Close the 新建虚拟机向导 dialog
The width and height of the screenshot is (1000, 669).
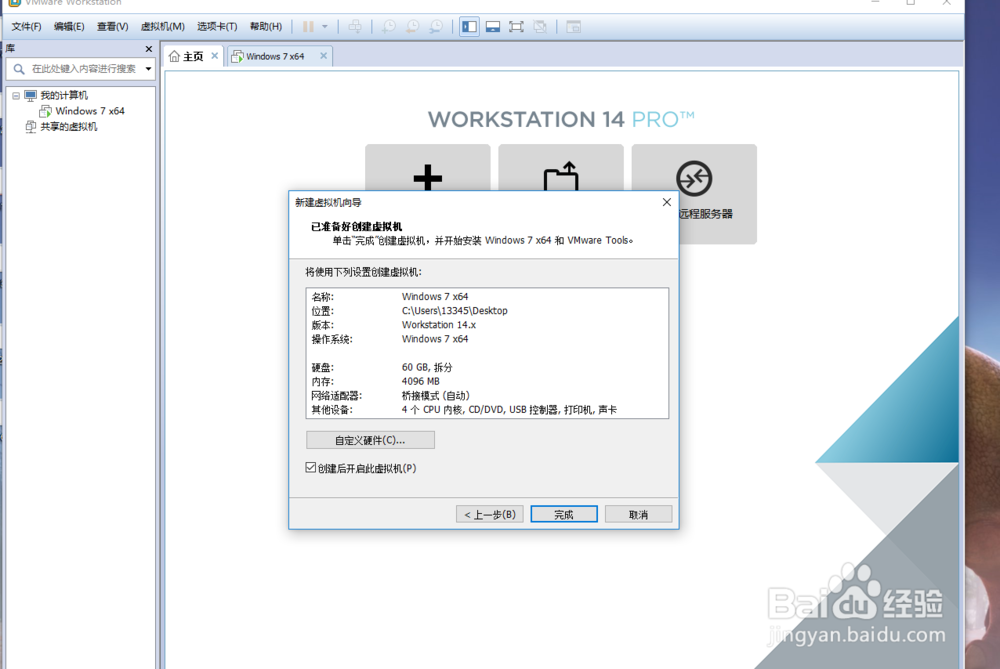point(666,202)
